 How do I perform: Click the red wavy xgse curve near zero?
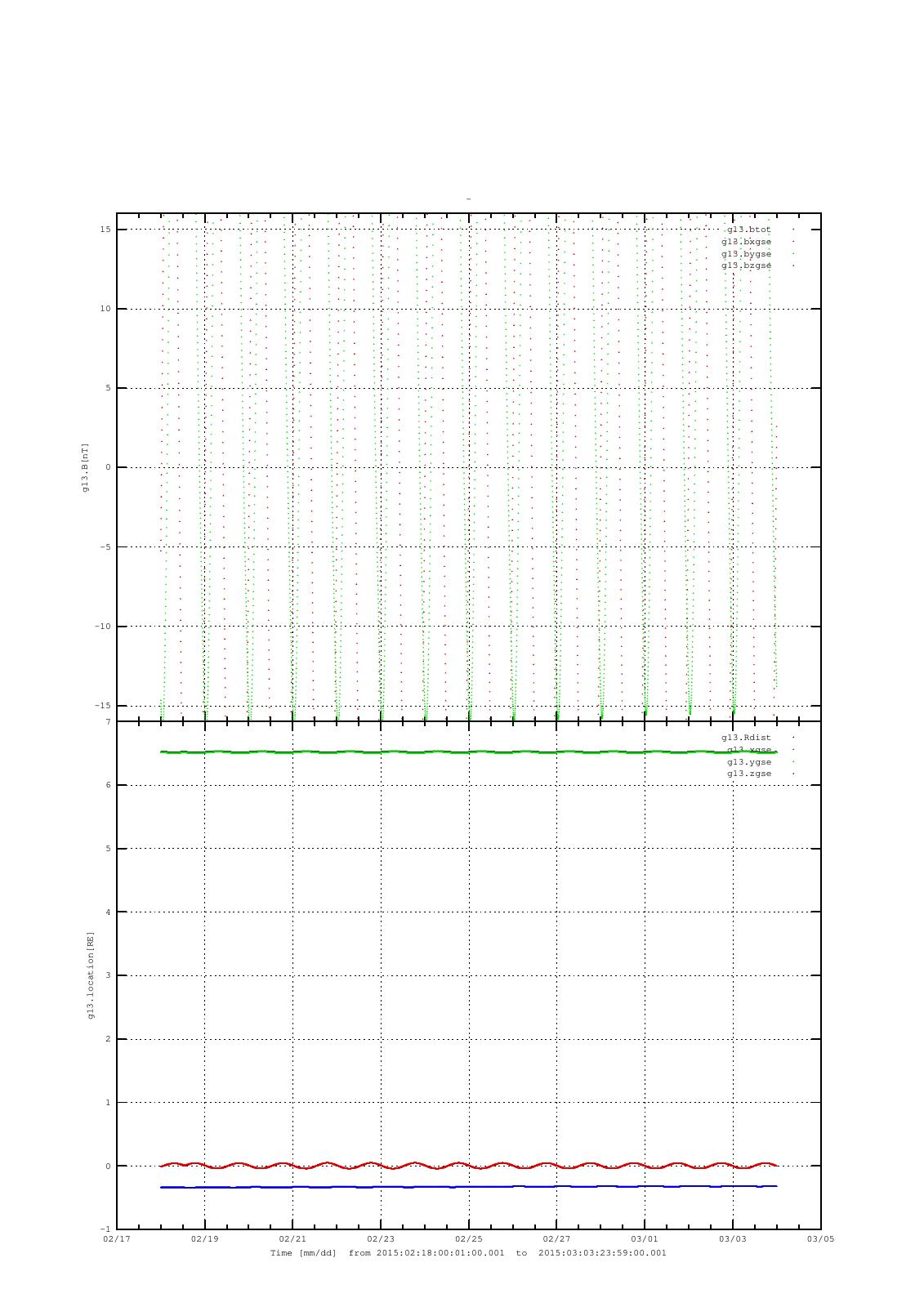pos(468,1166)
